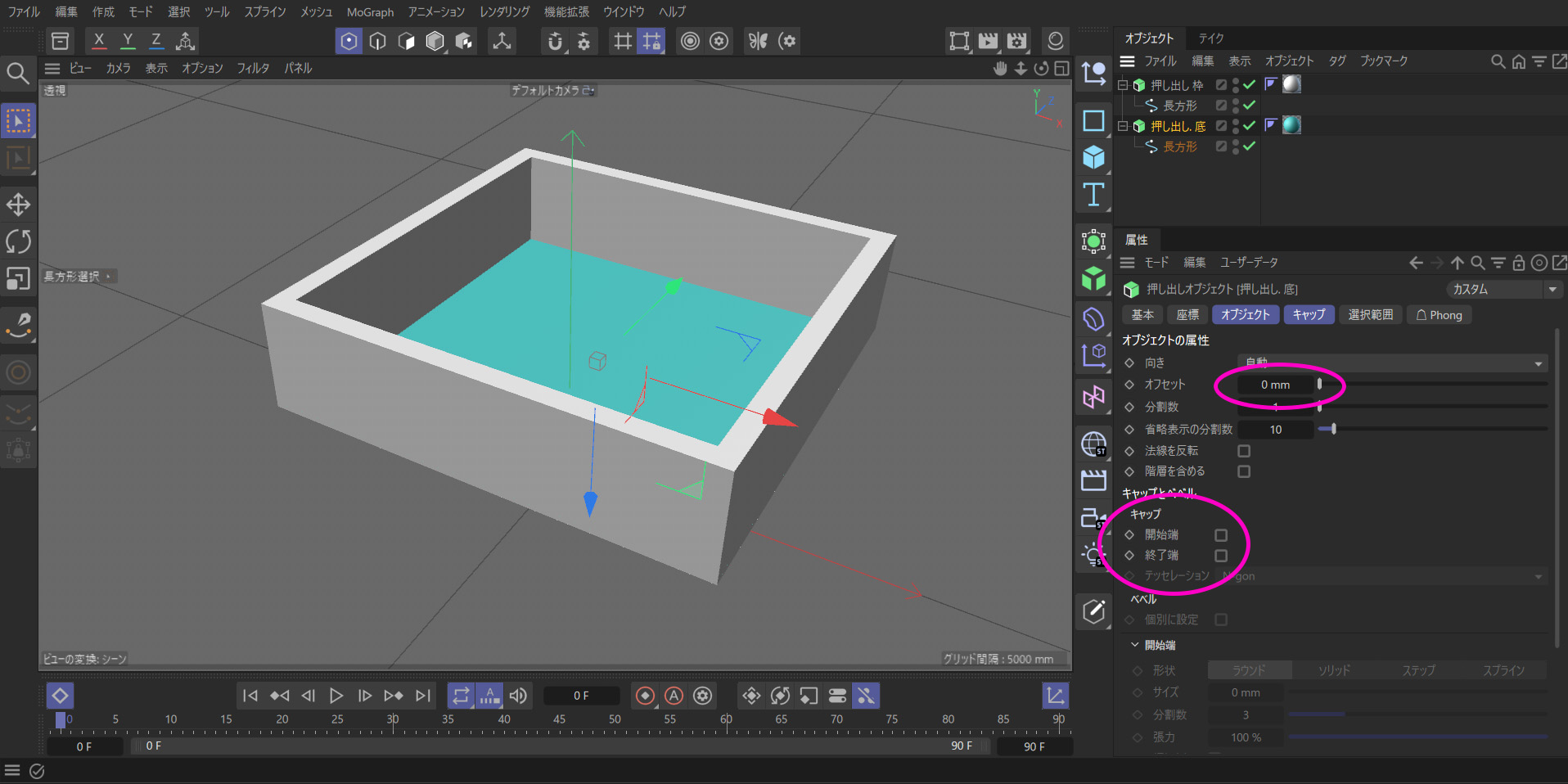This screenshot has width=1568, height=784.
Task: Click the cube primitive icon
Action: [1093, 157]
